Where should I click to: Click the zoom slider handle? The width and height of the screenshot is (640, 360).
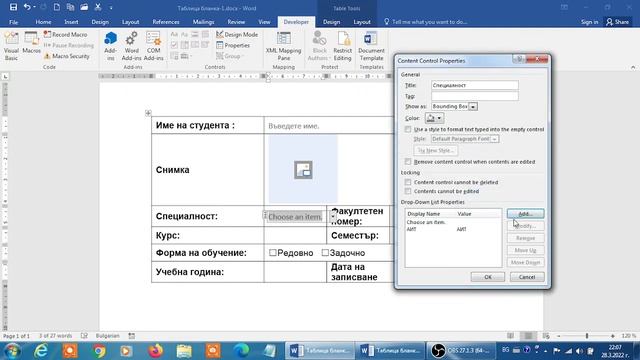(x=587, y=336)
